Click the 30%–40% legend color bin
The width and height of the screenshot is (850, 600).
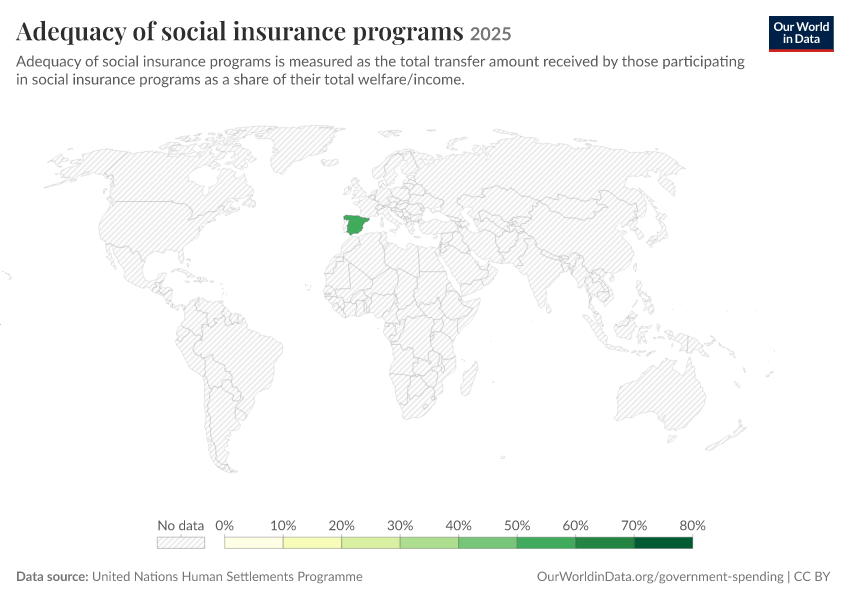[429, 543]
